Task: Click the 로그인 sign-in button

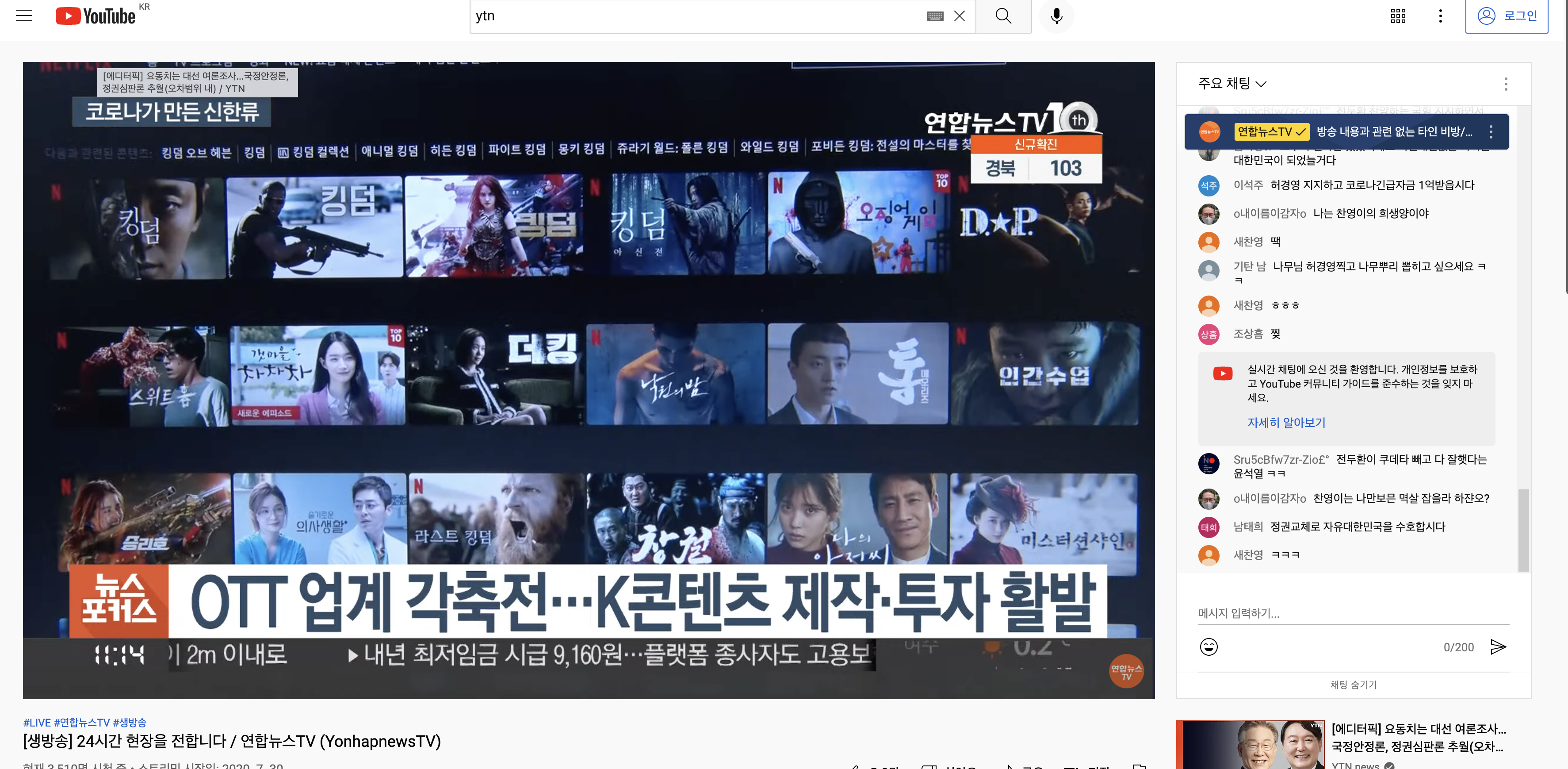Action: (1507, 16)
